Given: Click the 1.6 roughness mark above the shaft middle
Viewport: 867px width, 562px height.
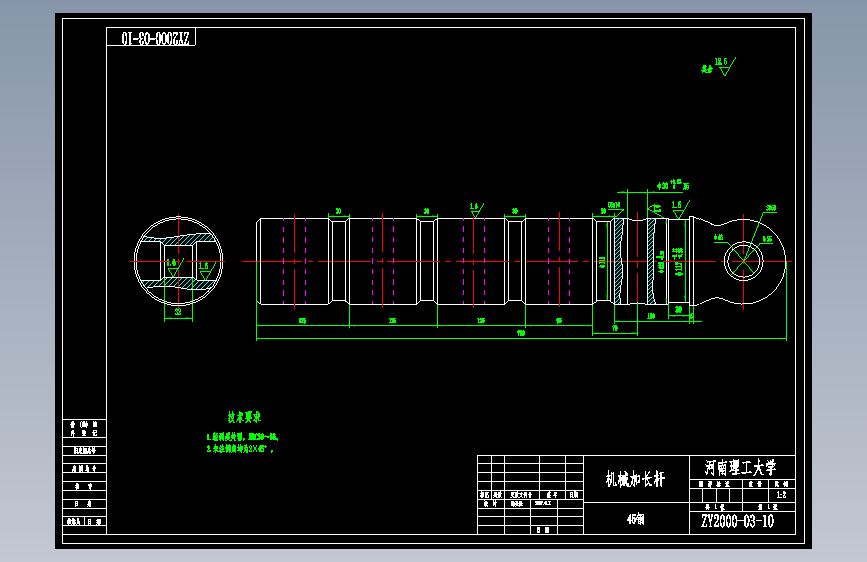Looking at the screenshot, I should [476, 209].
